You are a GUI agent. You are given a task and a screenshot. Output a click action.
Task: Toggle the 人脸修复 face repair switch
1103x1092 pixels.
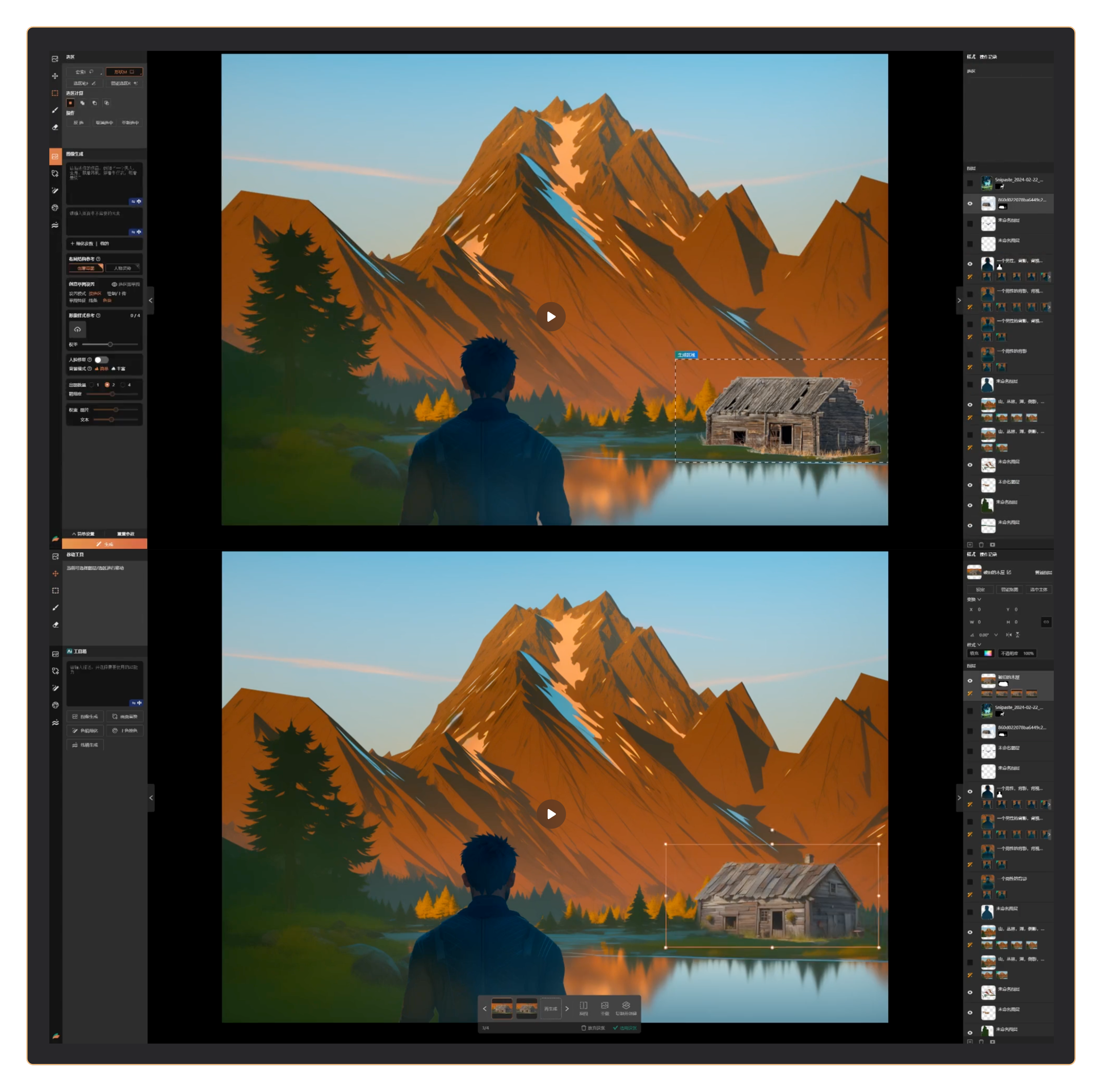[x=102, y=360]
